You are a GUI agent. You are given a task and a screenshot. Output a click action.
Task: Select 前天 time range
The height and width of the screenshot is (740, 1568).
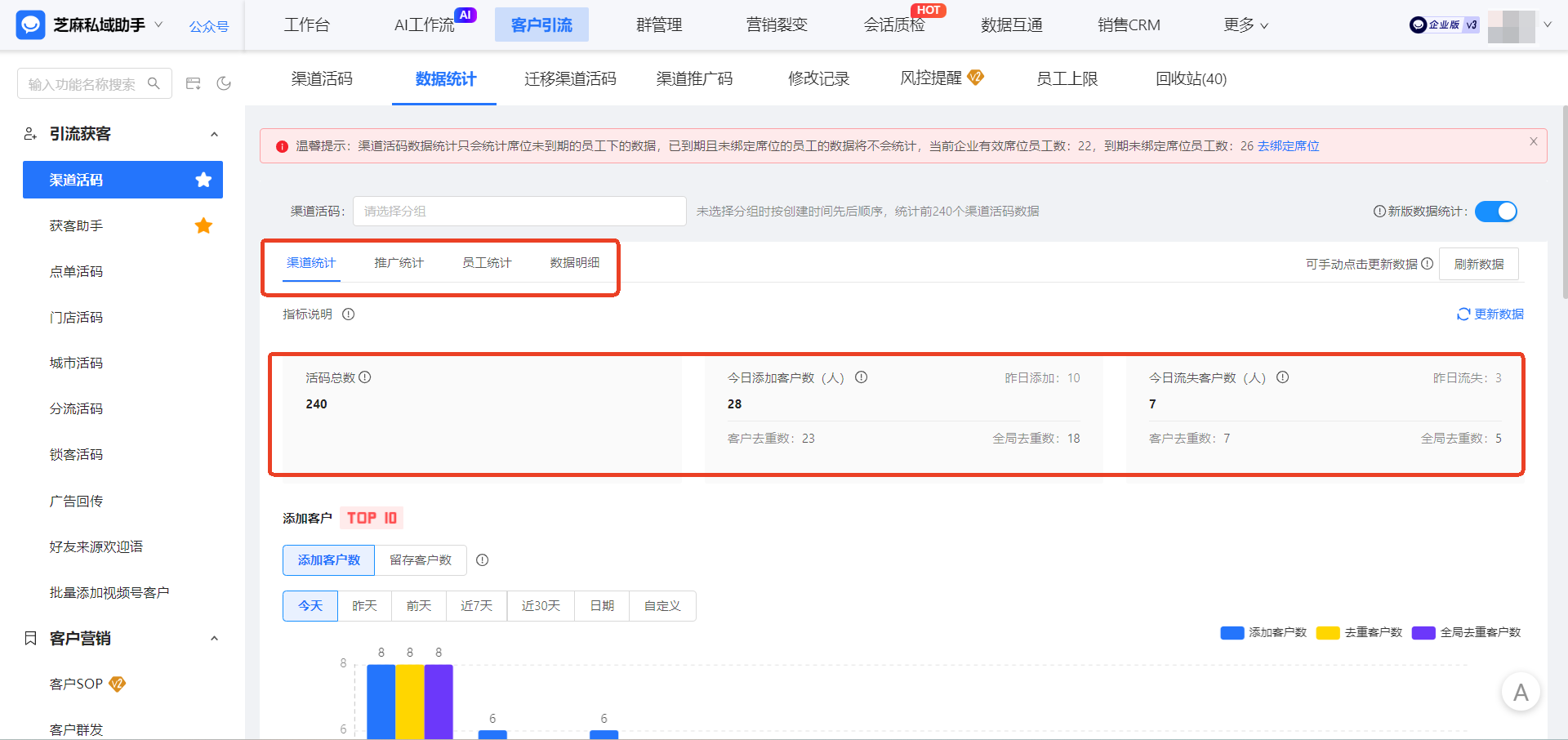click(x=418, y=606)
